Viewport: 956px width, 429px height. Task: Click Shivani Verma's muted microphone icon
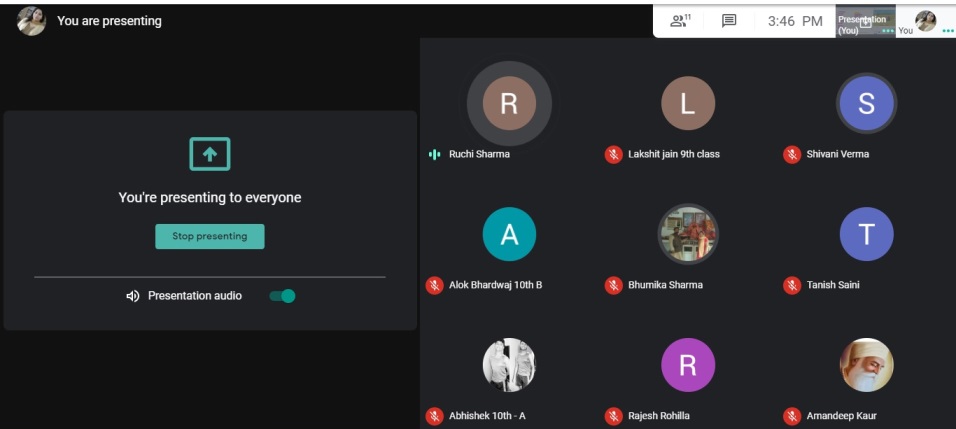(792, 154)
